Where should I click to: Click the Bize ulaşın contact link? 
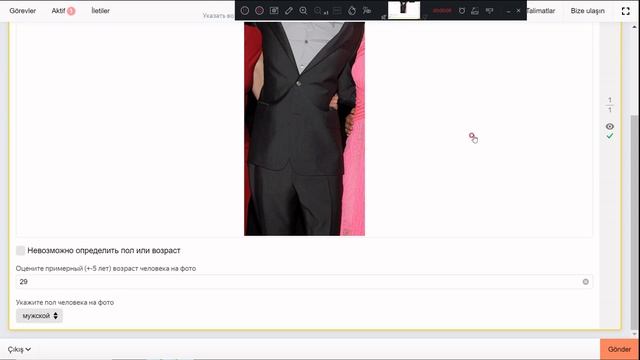tap(587, 11)
